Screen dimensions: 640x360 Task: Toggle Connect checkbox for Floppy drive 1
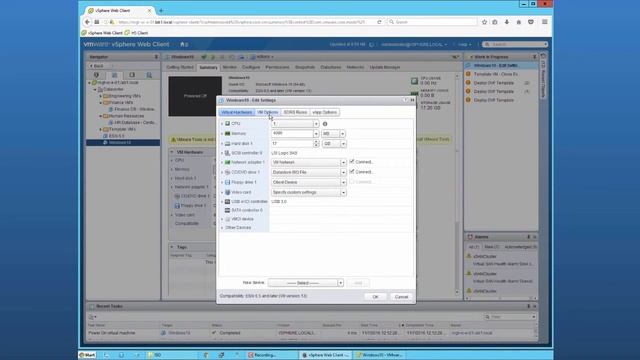352,182
